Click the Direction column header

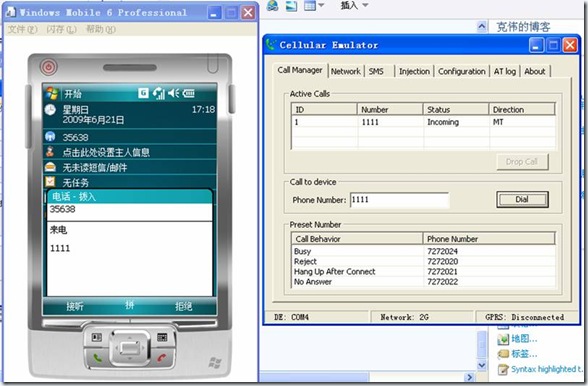click(522, 110)
